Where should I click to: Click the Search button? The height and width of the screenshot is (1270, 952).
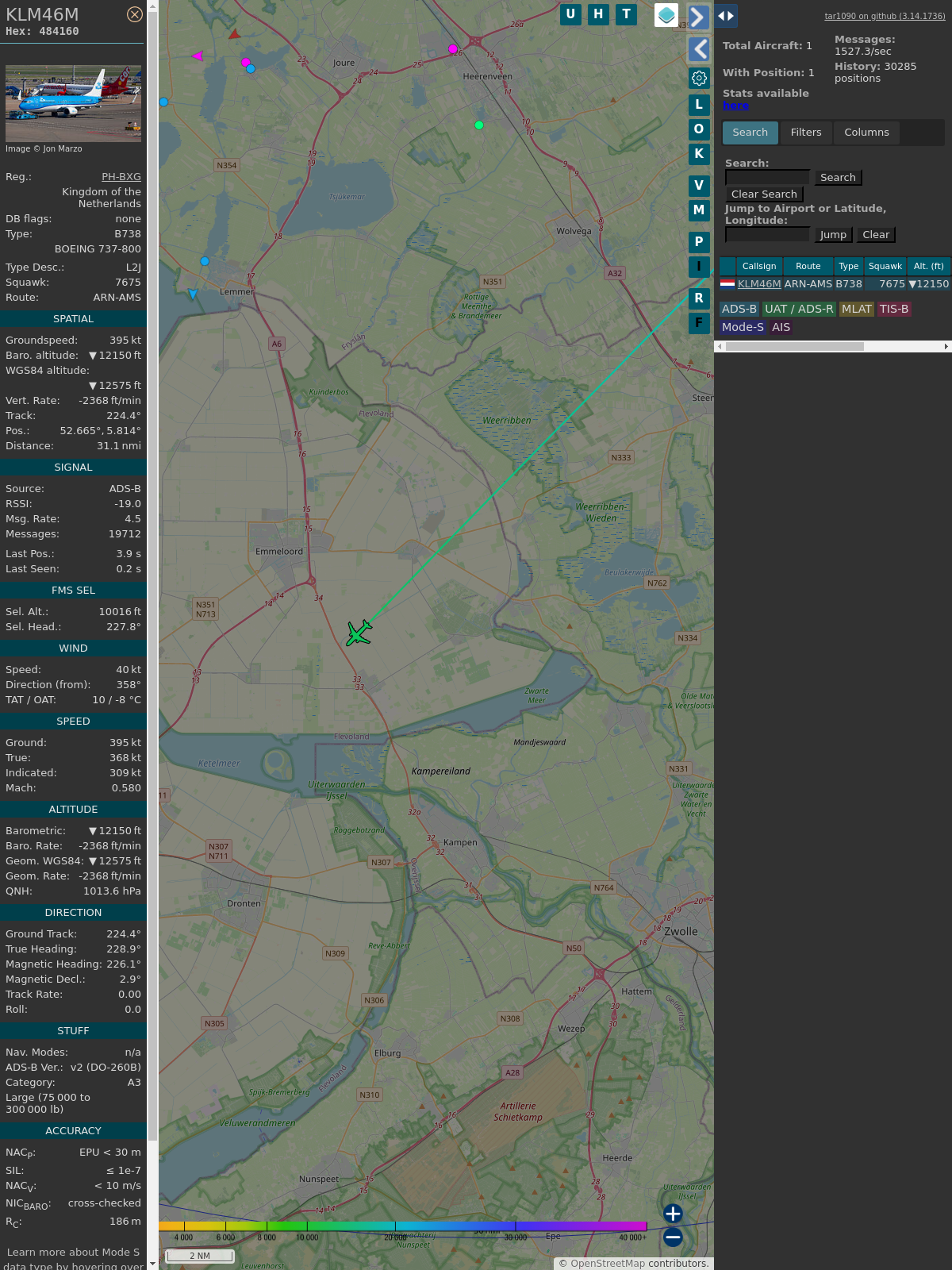[838, 178]
